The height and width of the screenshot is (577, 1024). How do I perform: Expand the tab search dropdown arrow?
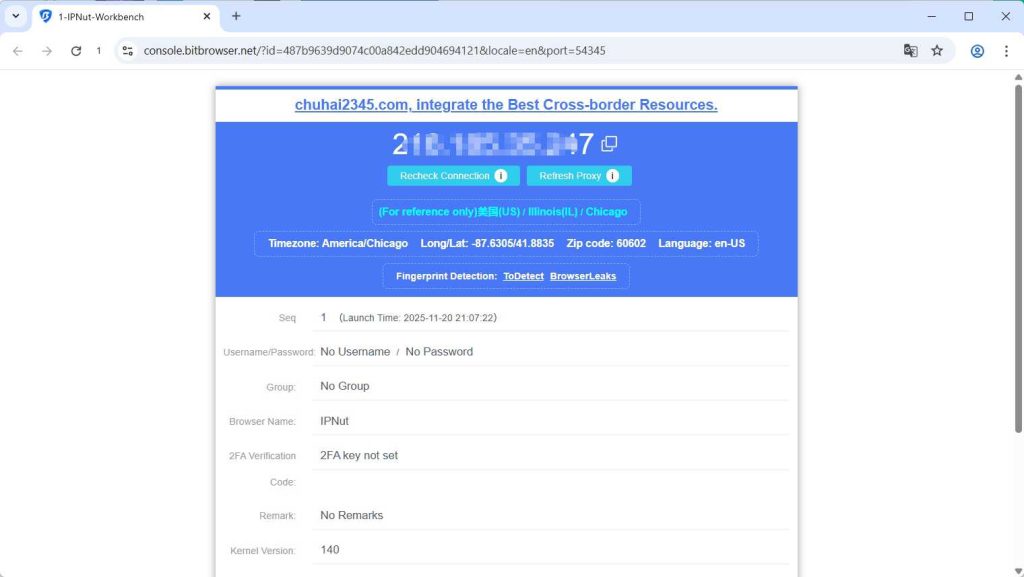pyautogui.click(x=15, y=16)
